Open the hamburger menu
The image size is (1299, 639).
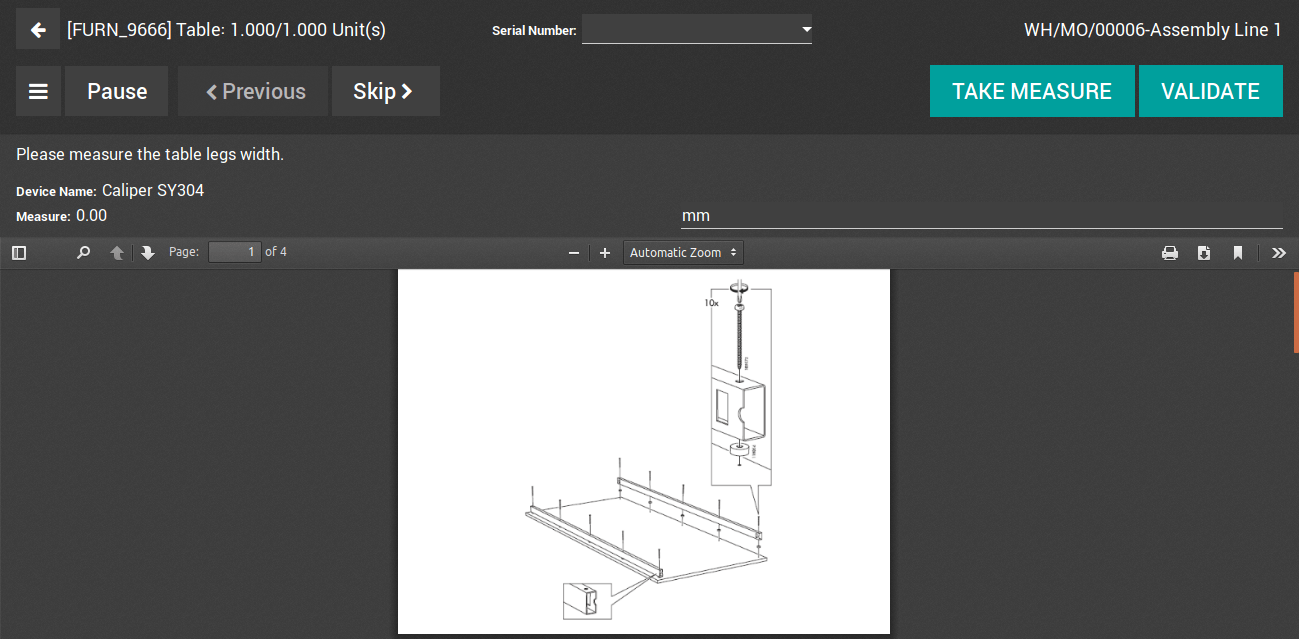[38, 92]
